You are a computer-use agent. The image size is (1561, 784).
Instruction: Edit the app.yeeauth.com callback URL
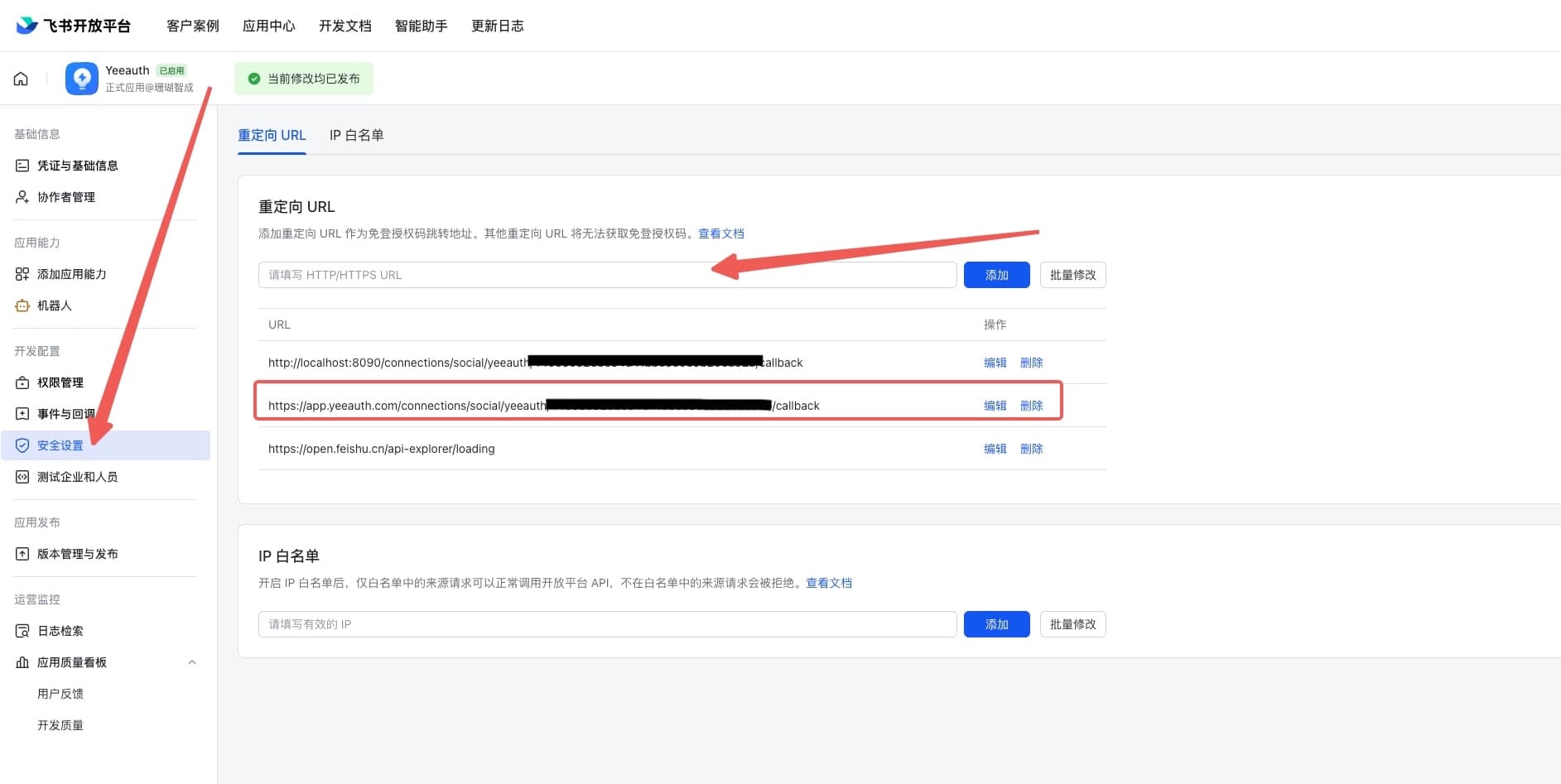995,406
